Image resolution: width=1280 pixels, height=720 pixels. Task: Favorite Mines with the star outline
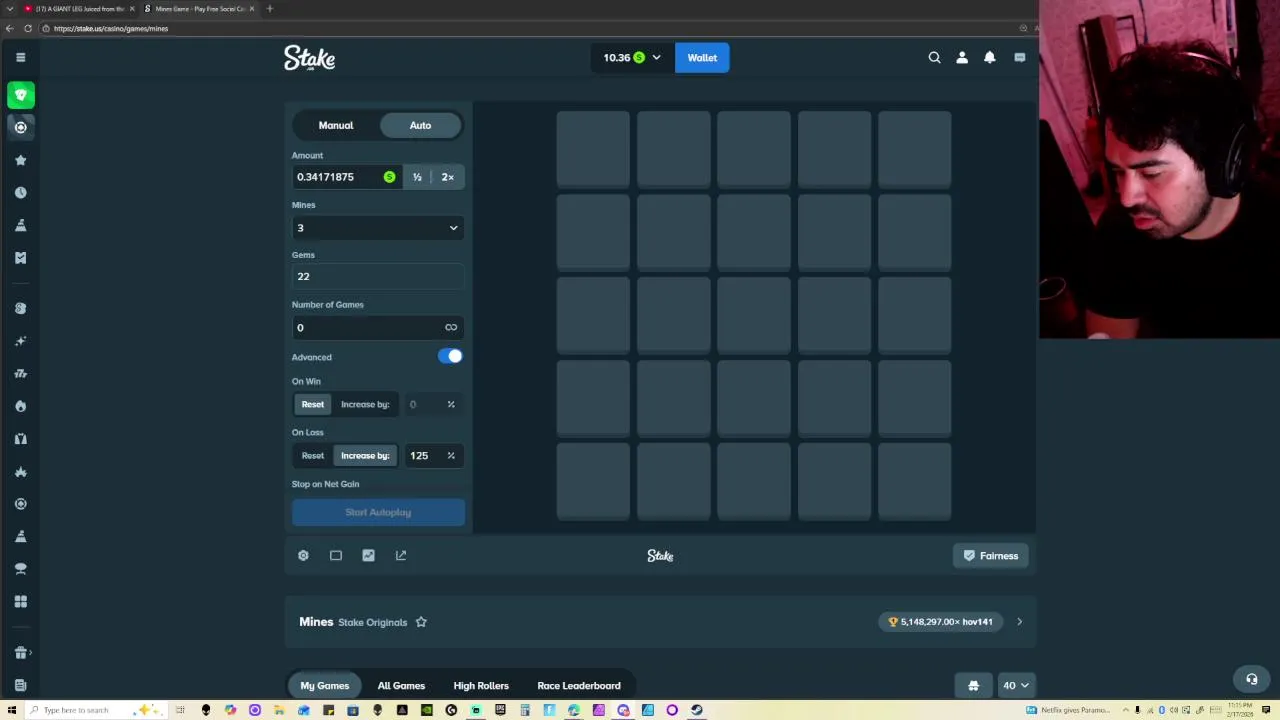pyautogui.click(x=421, y=622)
